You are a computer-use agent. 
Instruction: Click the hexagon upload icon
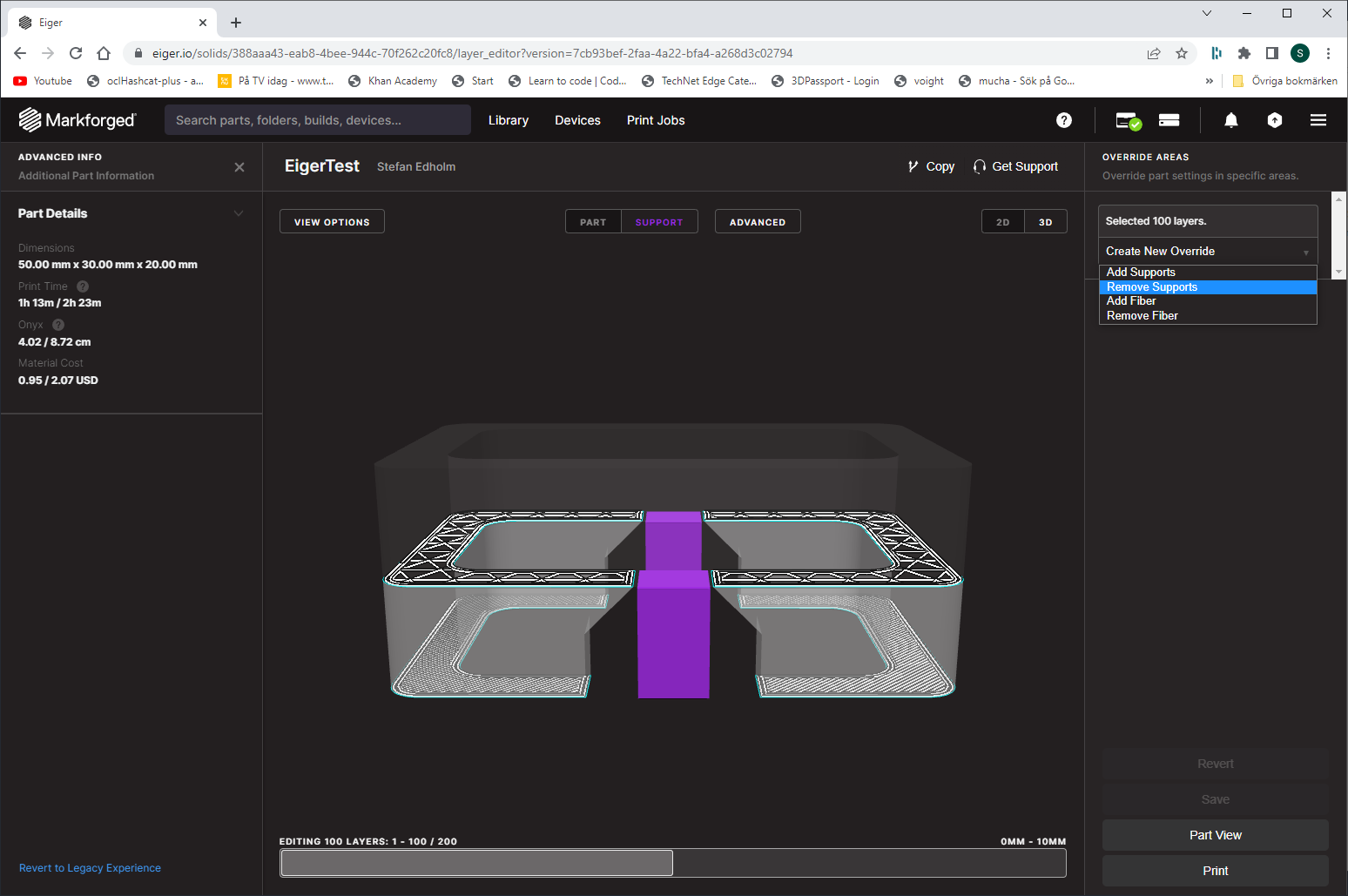click(1274, 120)
